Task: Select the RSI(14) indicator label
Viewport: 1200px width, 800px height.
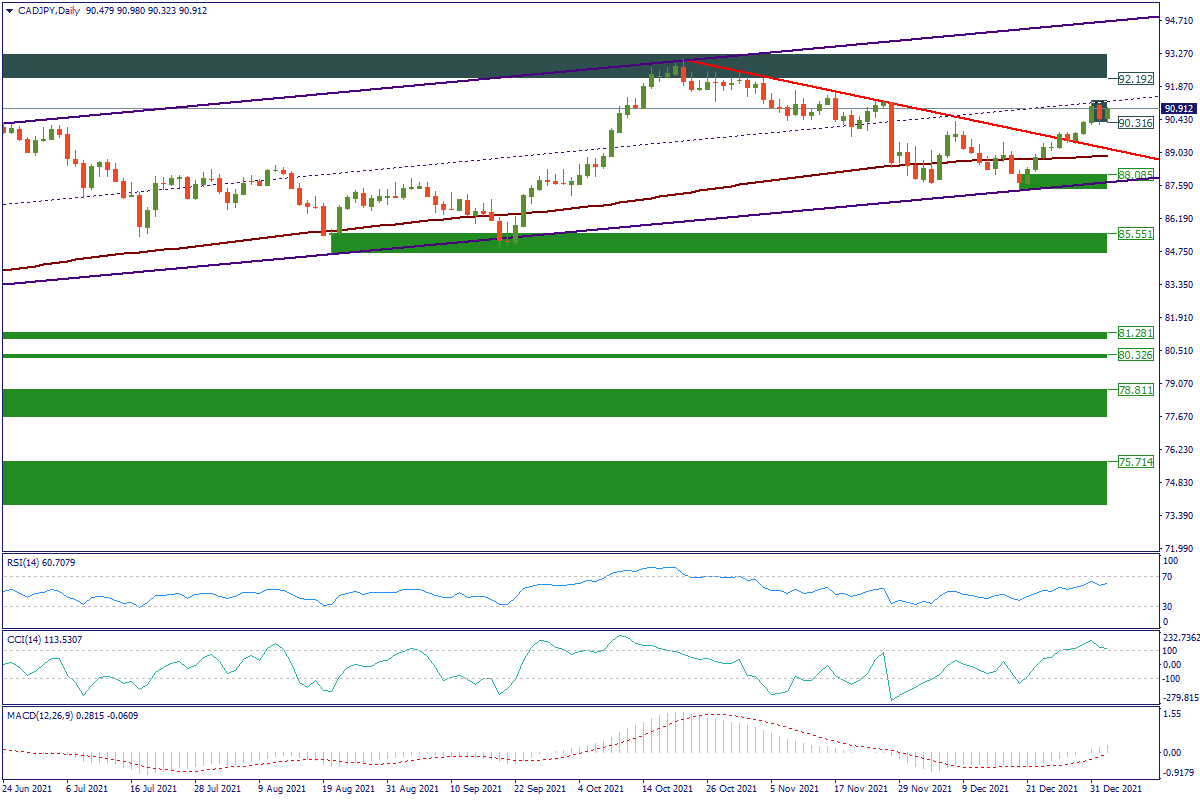Action: pyautogui.click(x=40, y=563)
